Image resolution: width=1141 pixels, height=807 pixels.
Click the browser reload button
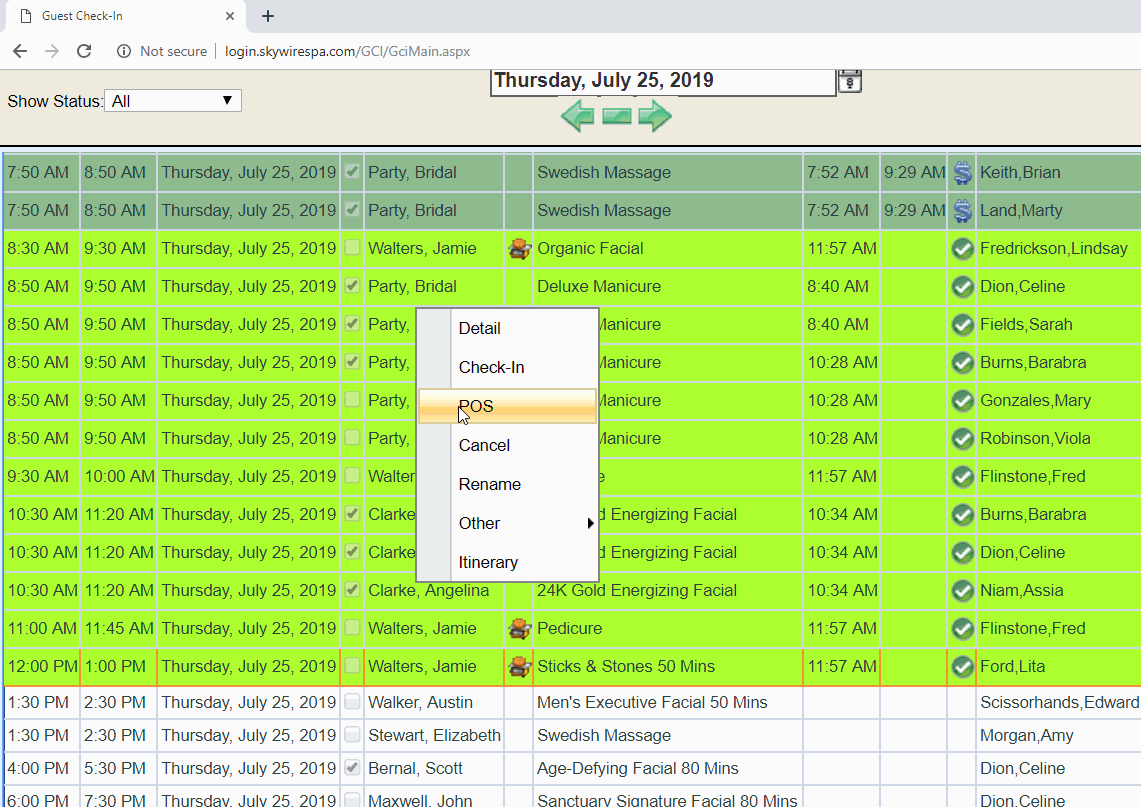click(x=84, y=51)
